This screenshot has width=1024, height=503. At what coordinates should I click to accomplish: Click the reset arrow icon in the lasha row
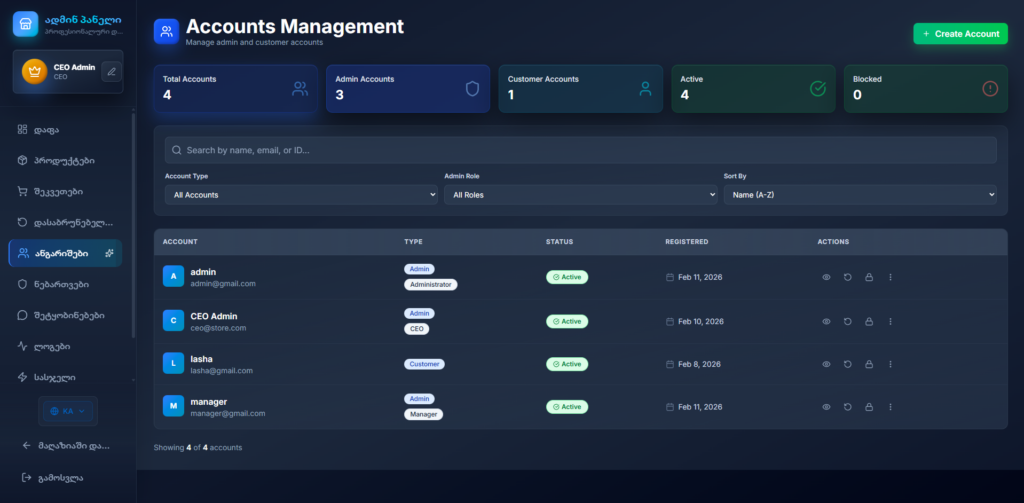tap(848, 364)
